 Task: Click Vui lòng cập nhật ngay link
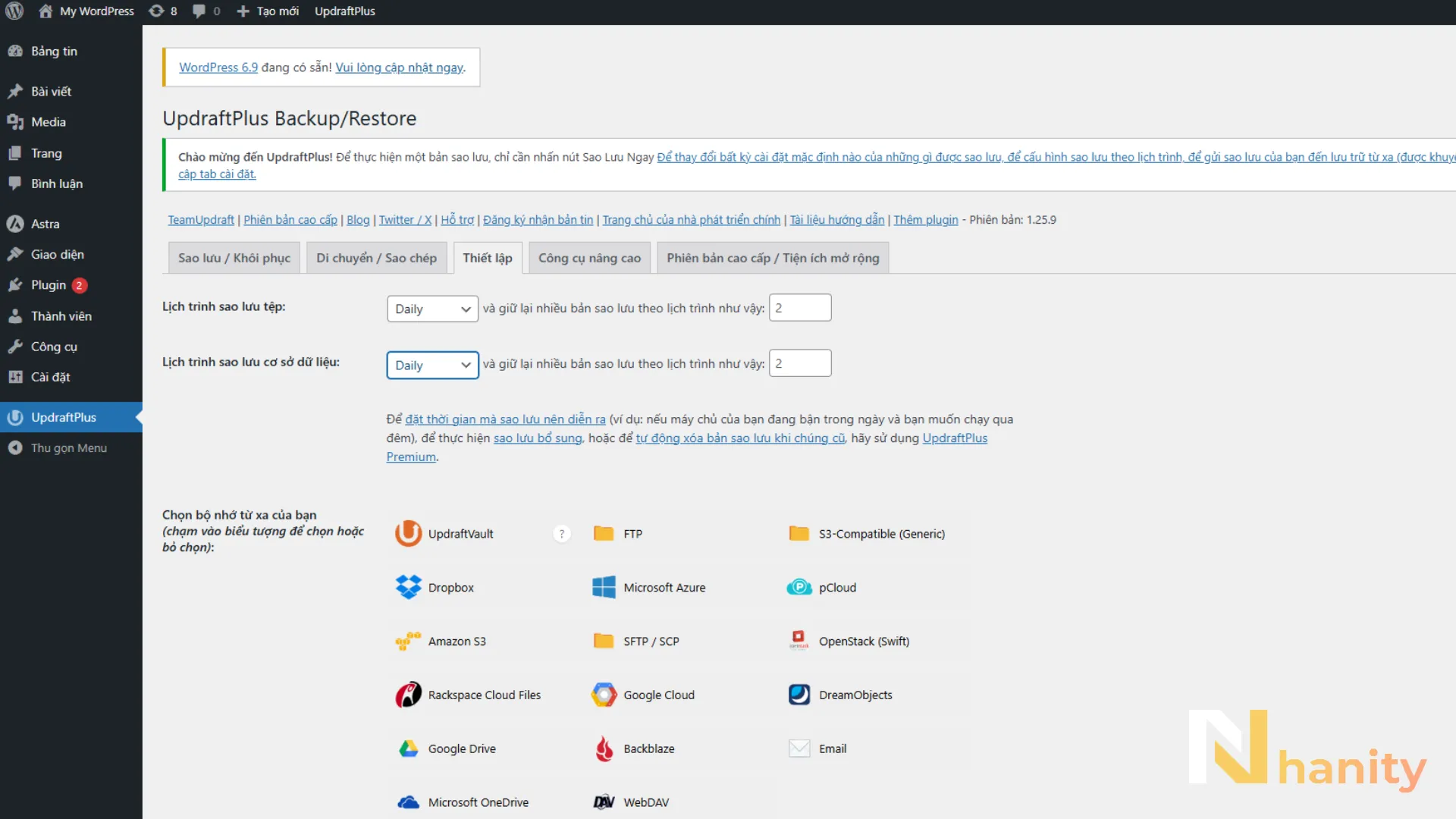point(400,67)
